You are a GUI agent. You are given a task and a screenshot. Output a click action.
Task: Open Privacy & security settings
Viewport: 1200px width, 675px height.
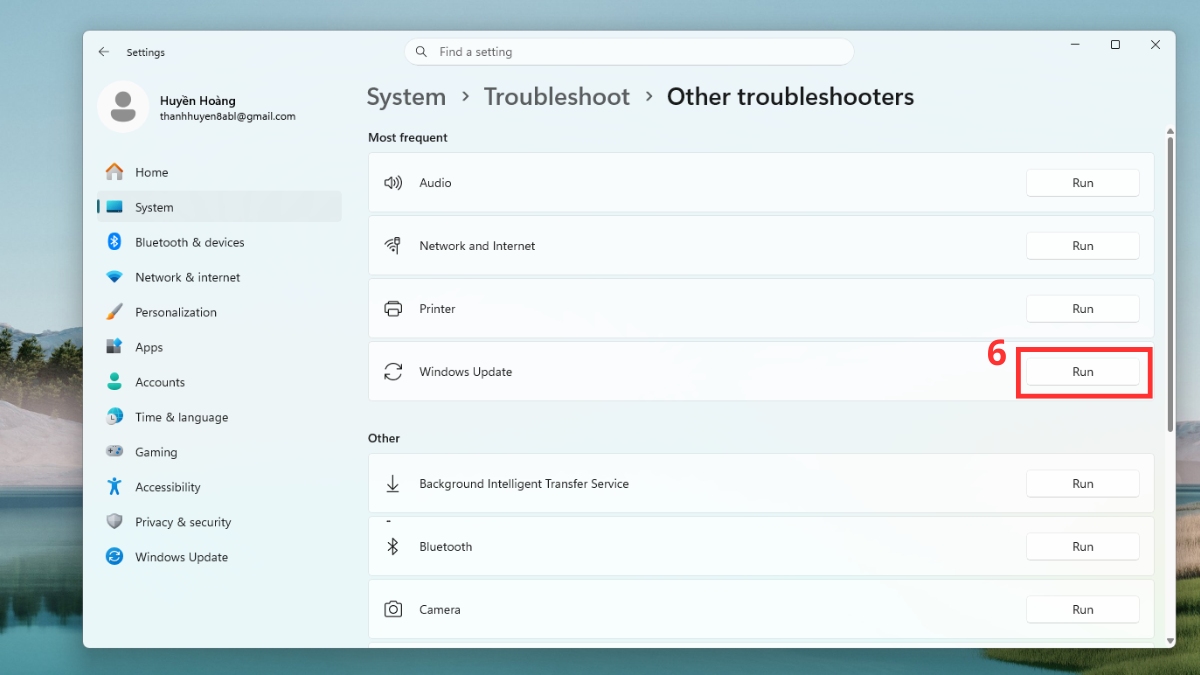click(x=219, y=522)
